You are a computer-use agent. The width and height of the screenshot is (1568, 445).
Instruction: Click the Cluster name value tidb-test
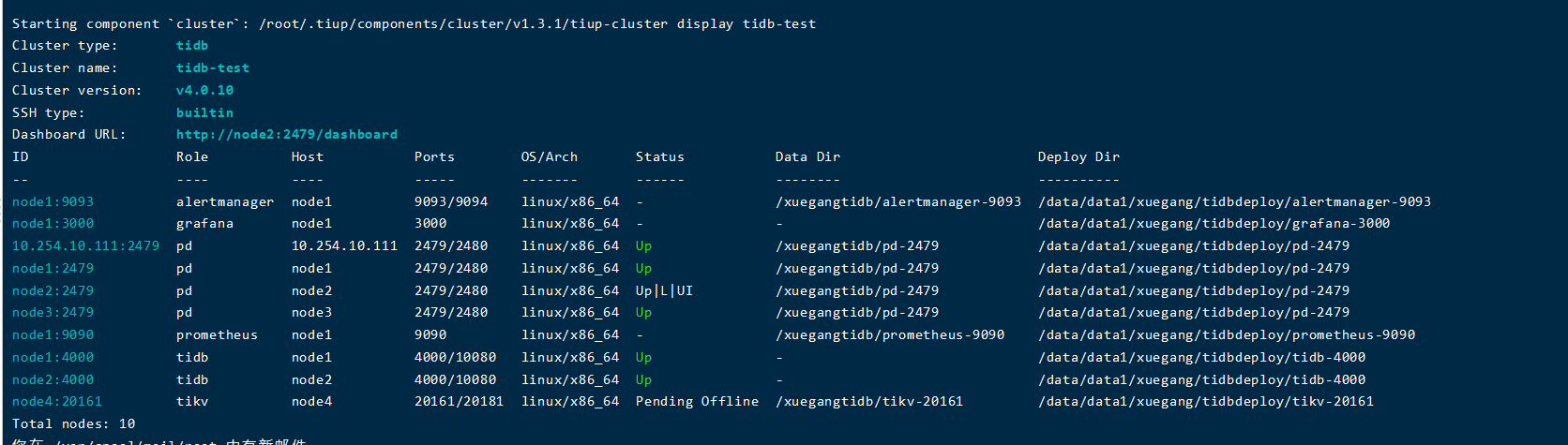[x=213, y=68]
